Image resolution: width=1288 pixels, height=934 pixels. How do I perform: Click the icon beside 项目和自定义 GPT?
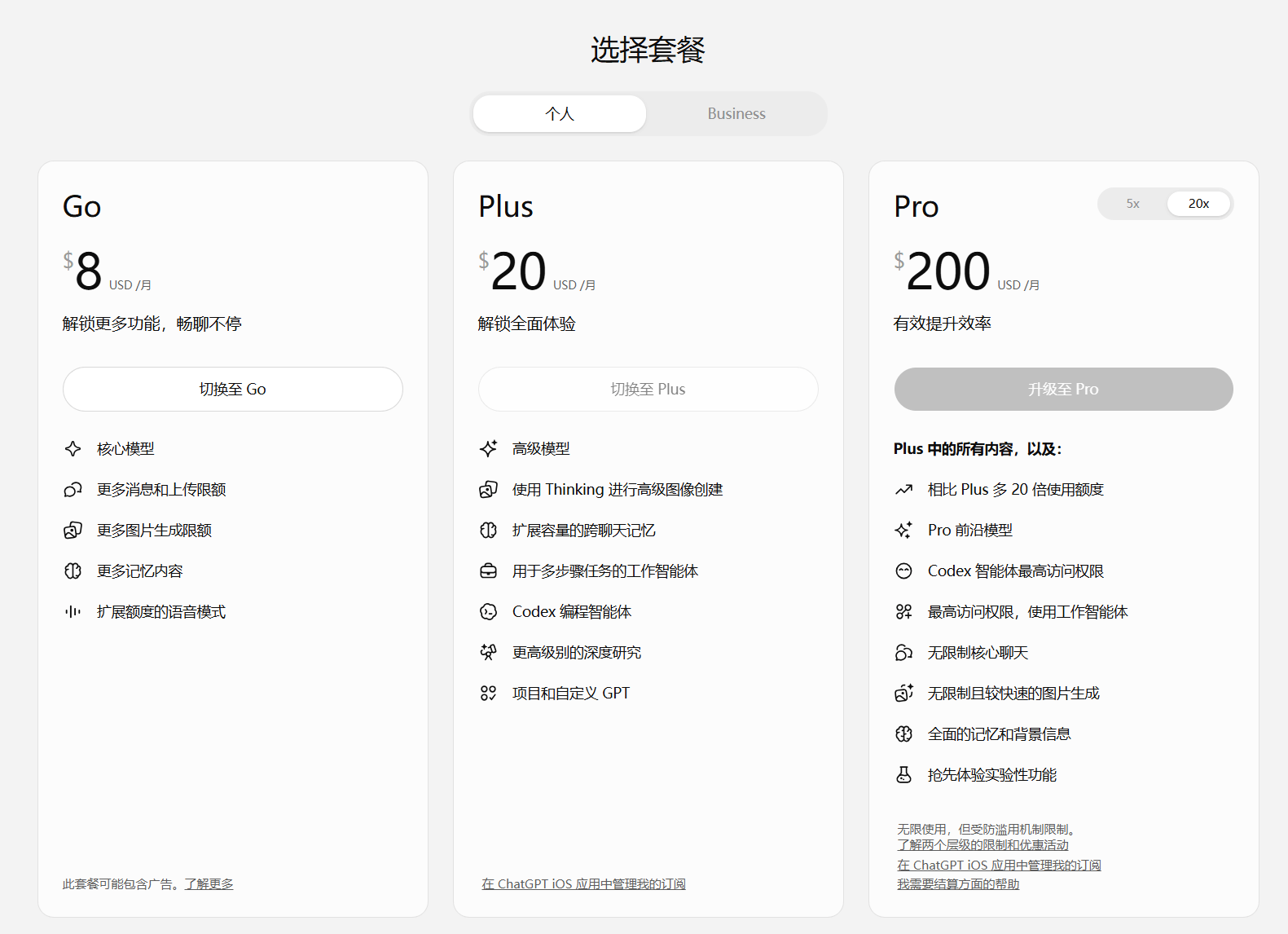point(488,694)
